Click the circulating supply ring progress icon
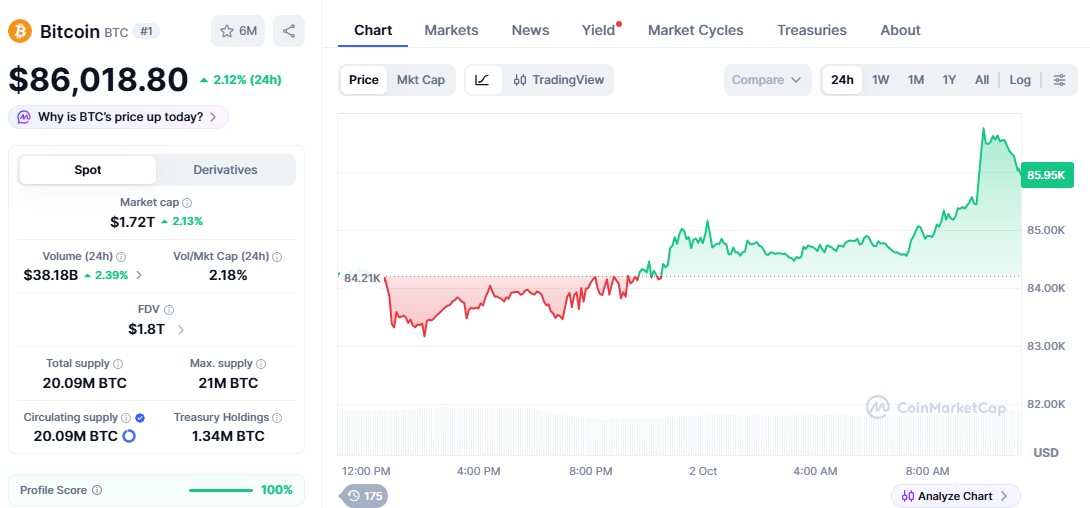The image size is (1090, 508). point(129,436)
